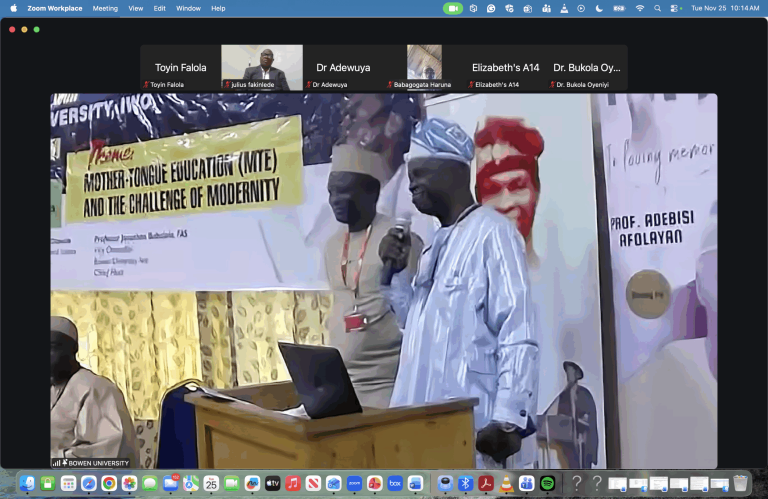
Task: Open Spotlight search in menu bar
Action: click(x=659, y=8)
